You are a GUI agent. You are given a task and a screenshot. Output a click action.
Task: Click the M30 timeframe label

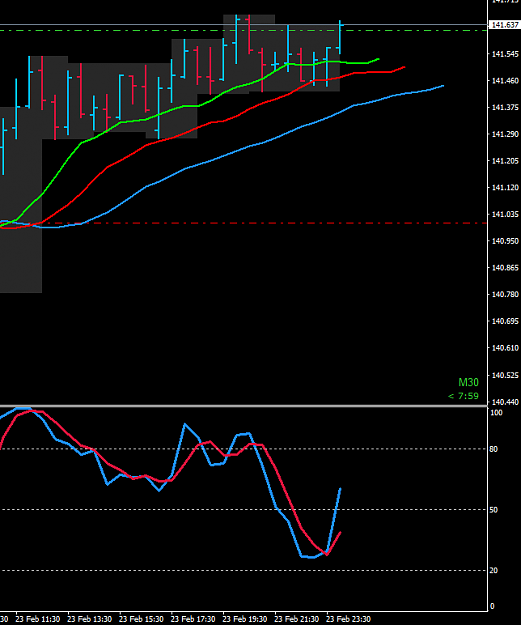468,382
